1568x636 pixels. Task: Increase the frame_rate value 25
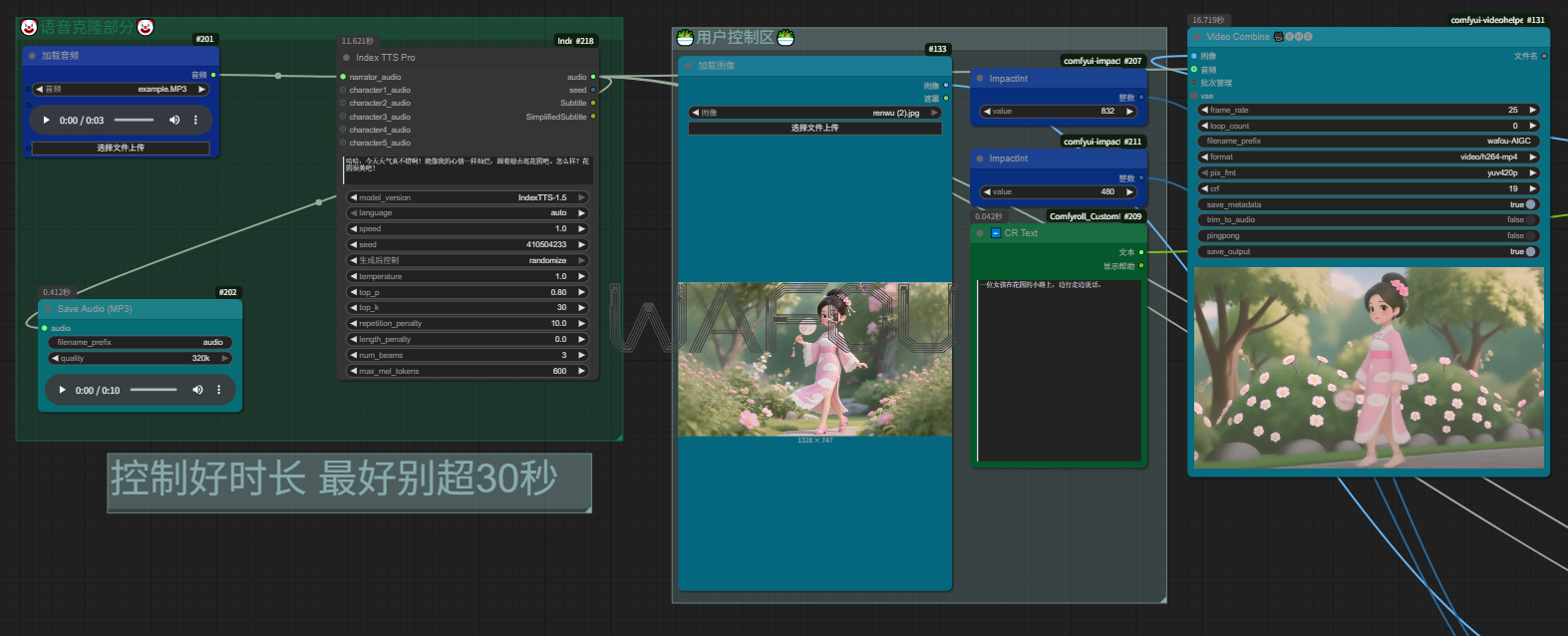pos(1533,110)
